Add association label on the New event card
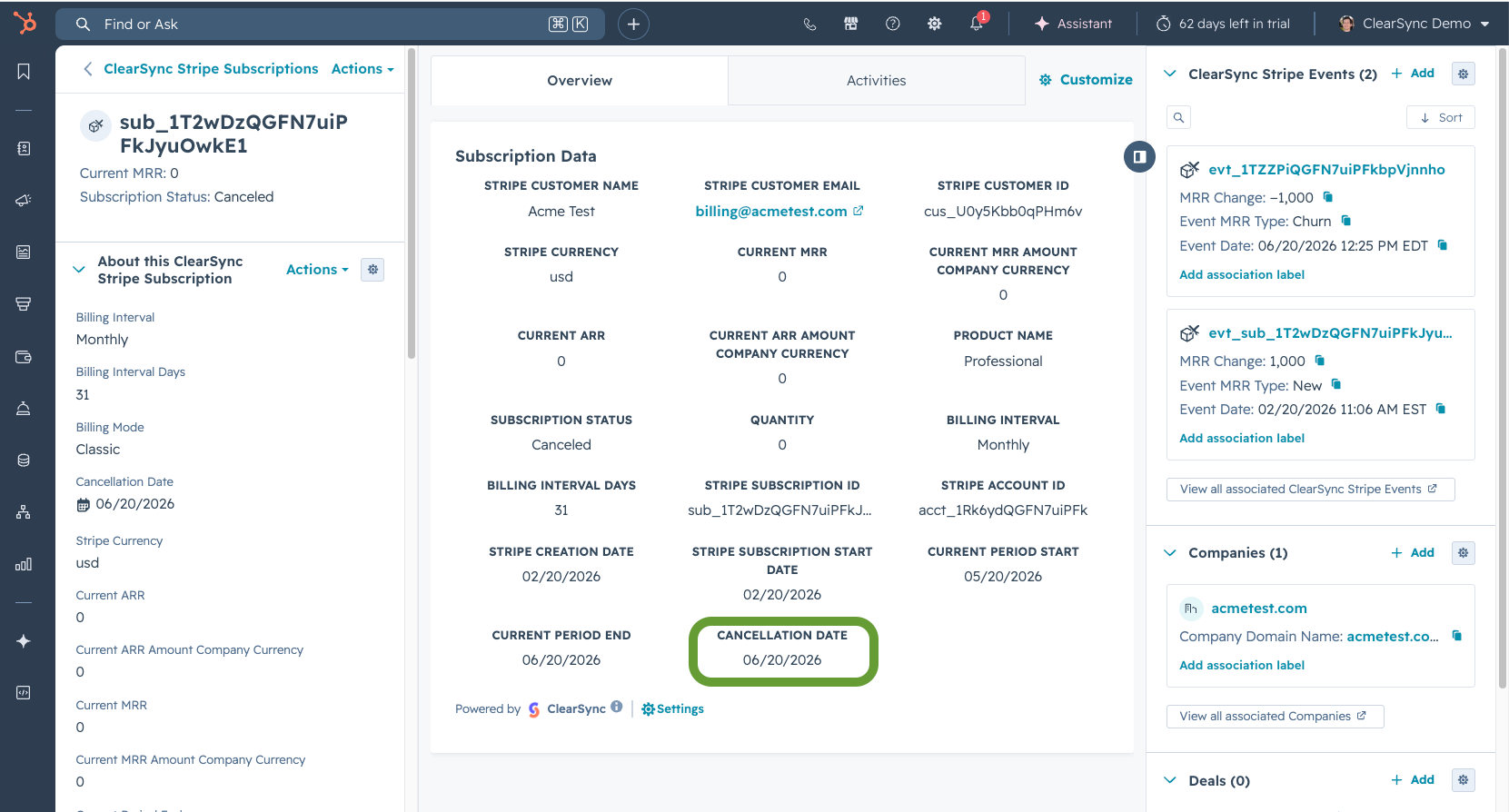This screenshot has height=812, width=1509. 1242,439
